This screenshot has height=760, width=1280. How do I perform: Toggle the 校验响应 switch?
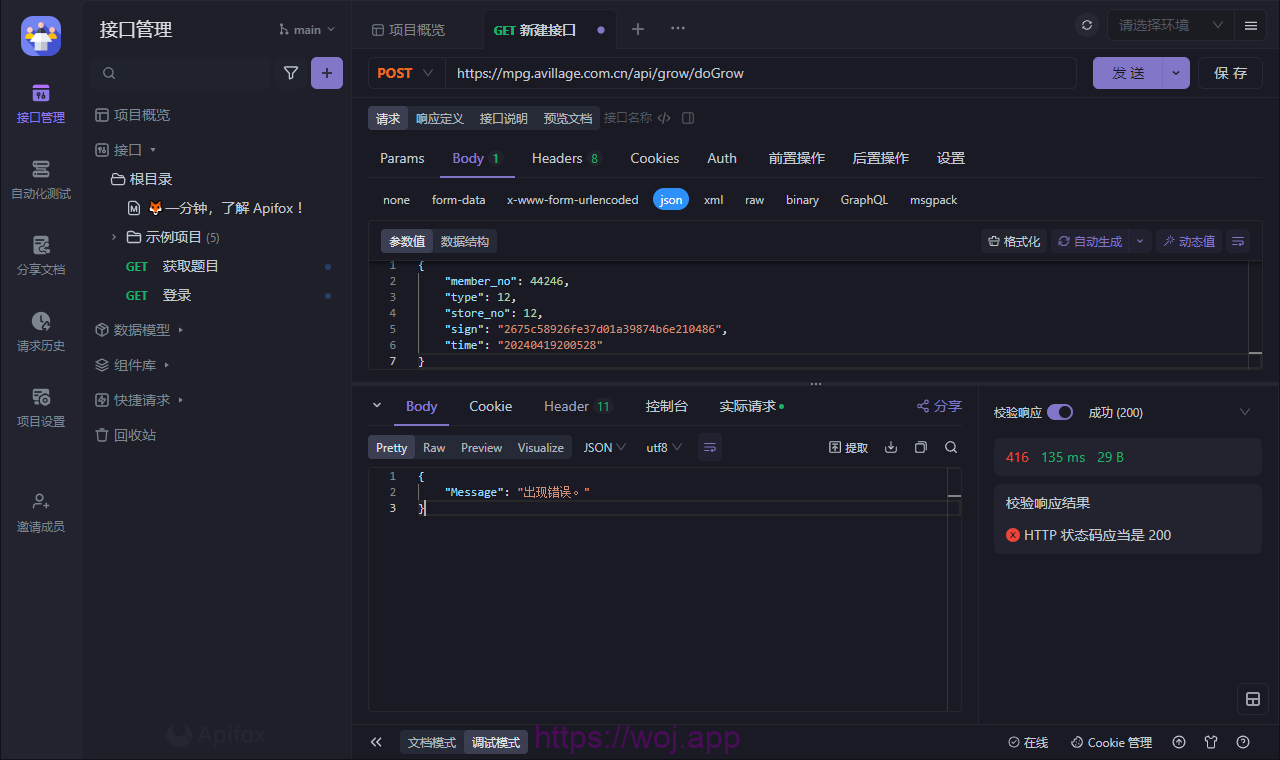coord(1060,412)
